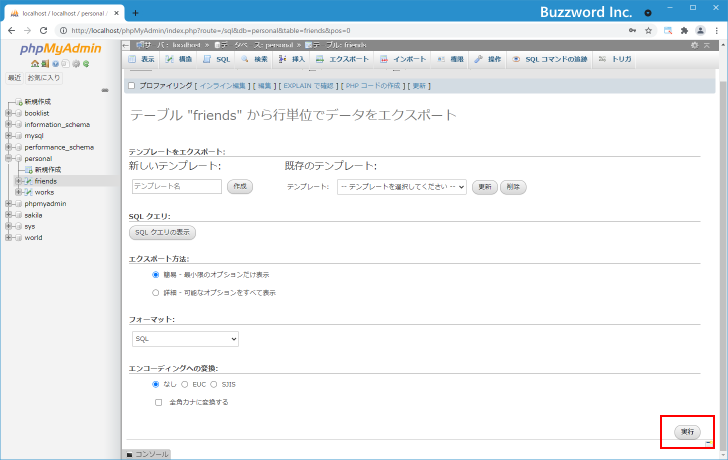Screen dimensions: 728x460
Task: Bookmark page with the star icon
Action: pos(649,31)
